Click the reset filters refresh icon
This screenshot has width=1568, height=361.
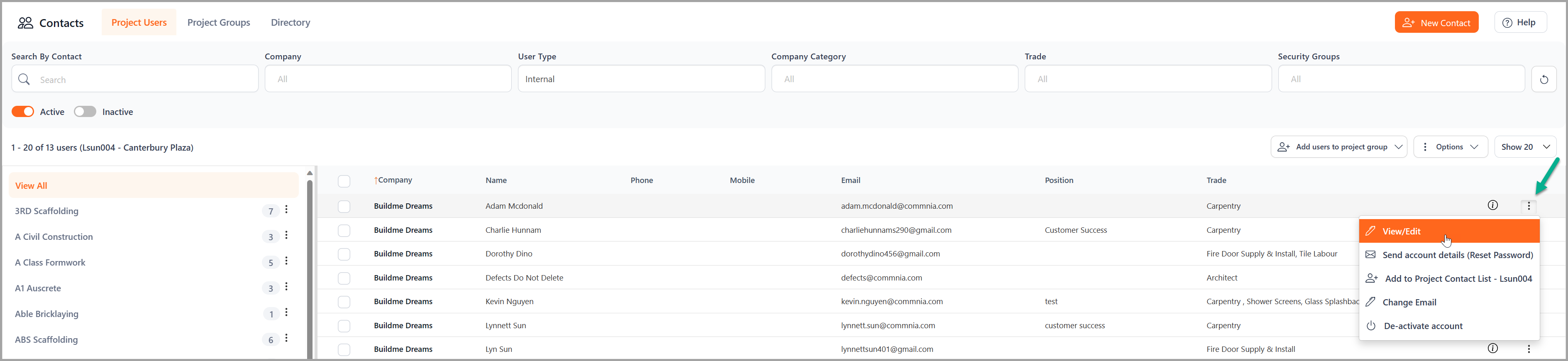(x=1544, y=79)
